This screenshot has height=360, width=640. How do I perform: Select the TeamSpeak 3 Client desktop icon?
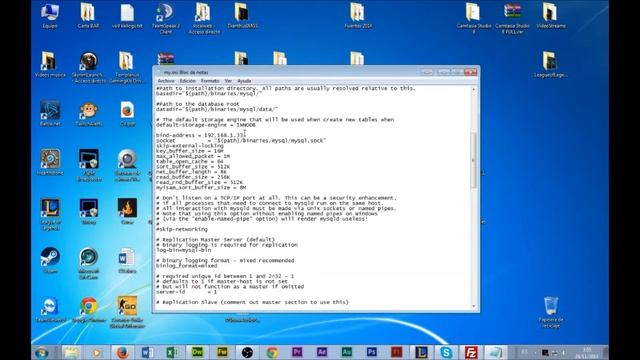pos(166,18)
